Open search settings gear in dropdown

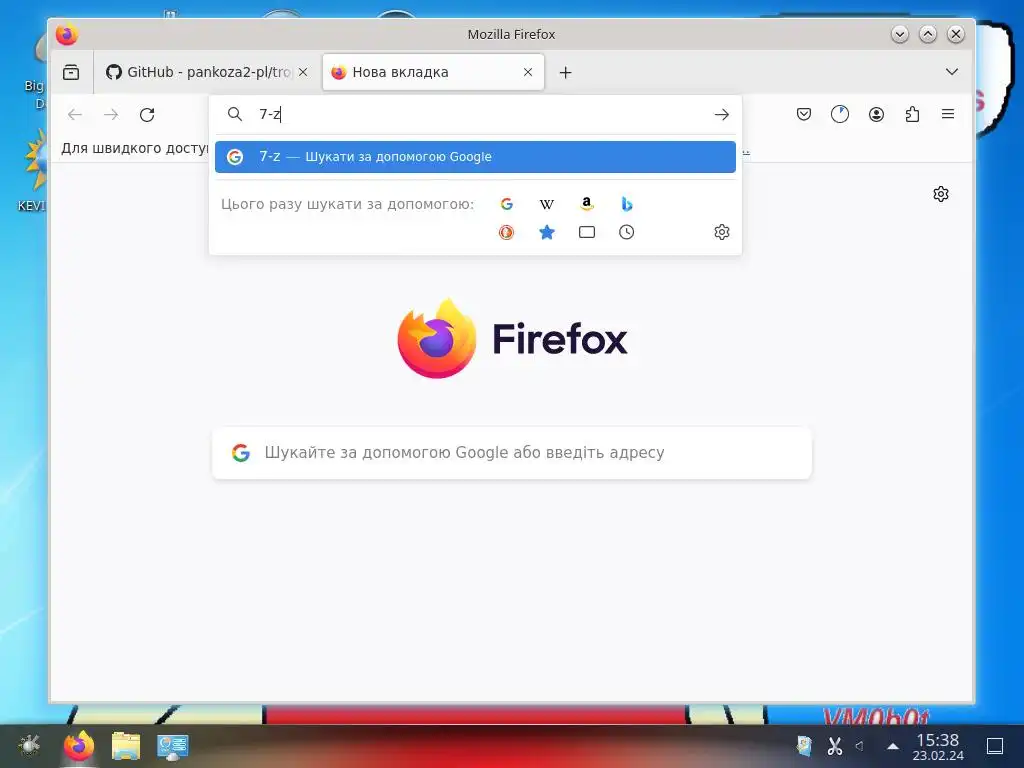tap(722, 232)
